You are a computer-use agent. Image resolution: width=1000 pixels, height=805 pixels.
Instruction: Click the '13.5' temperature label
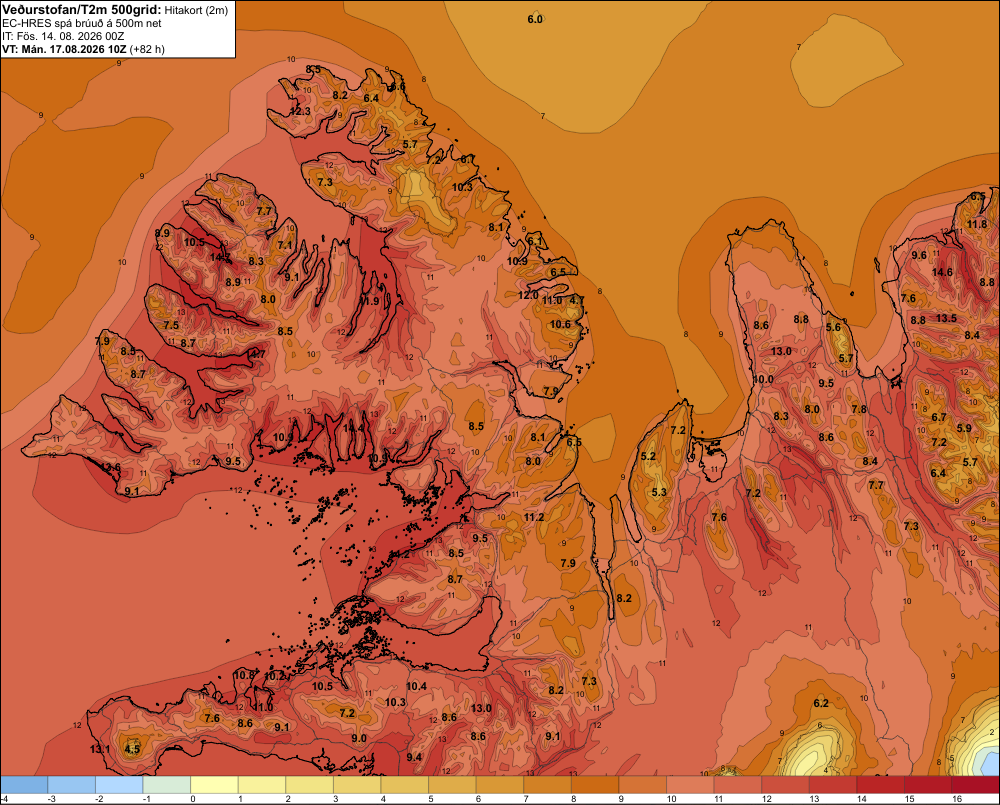(x=946, y=318)
